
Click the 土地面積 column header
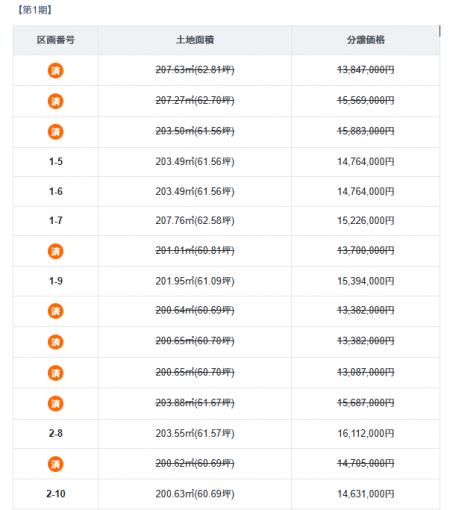[x=195, y=40]
